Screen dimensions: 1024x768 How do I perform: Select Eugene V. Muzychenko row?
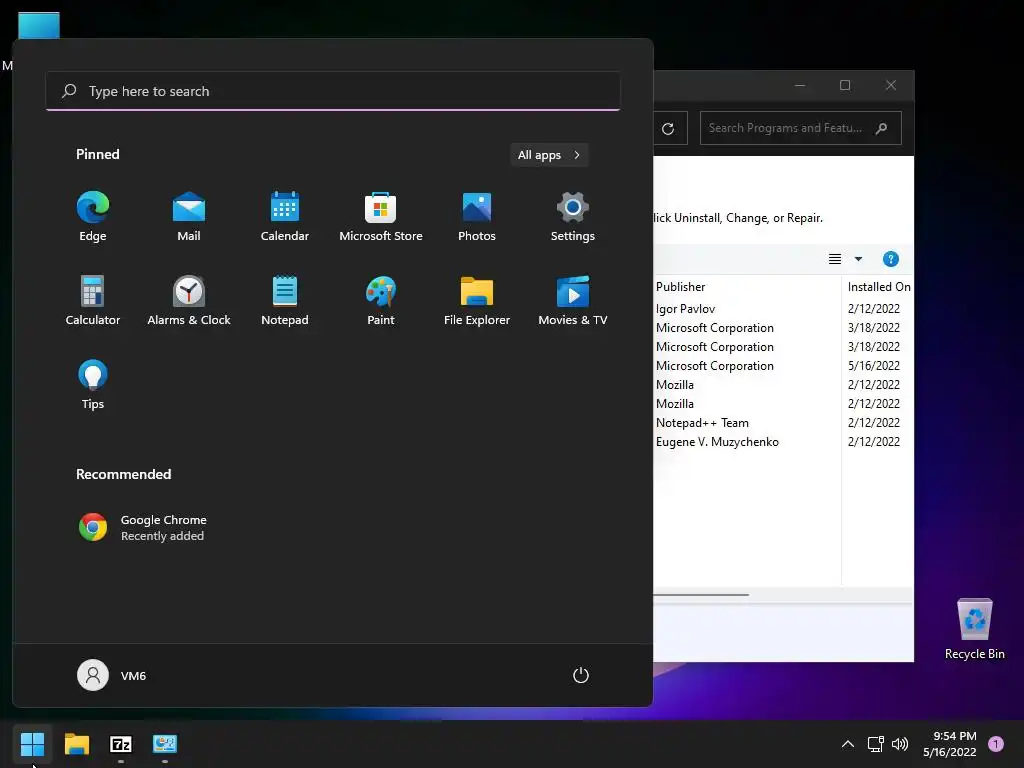click(x=784, y=441)
